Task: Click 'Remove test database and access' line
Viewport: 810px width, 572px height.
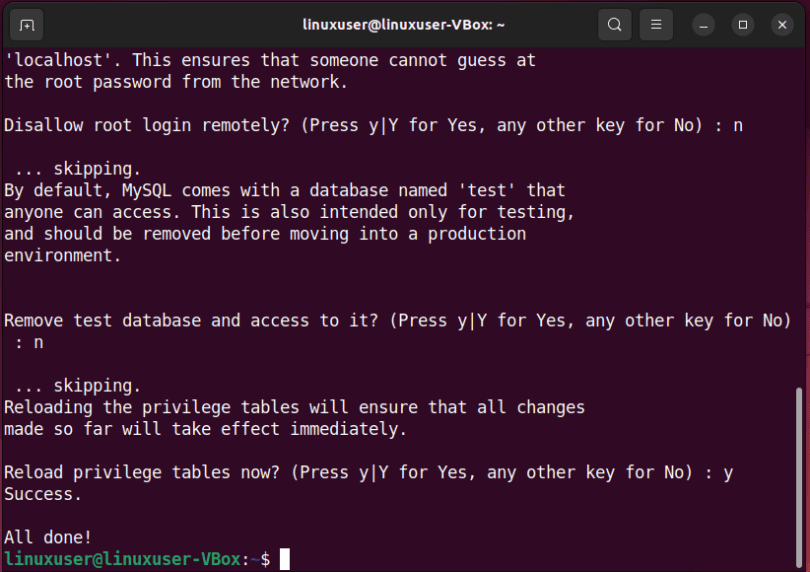Action: pyautogui.click(x=398, y=320)
